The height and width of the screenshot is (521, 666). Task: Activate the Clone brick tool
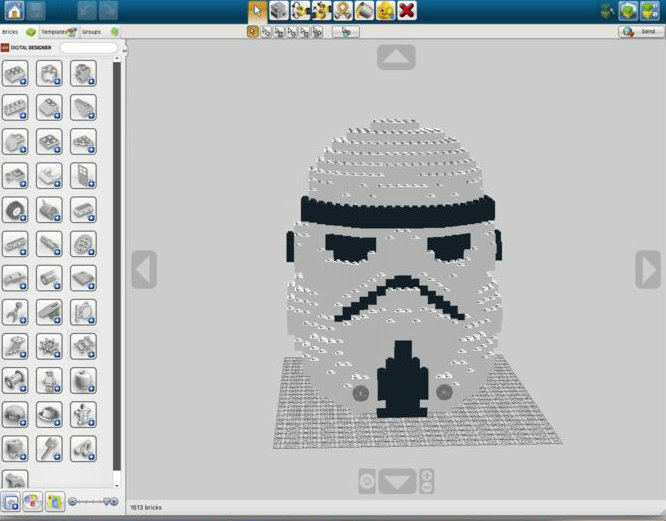[x=279, y=11]
